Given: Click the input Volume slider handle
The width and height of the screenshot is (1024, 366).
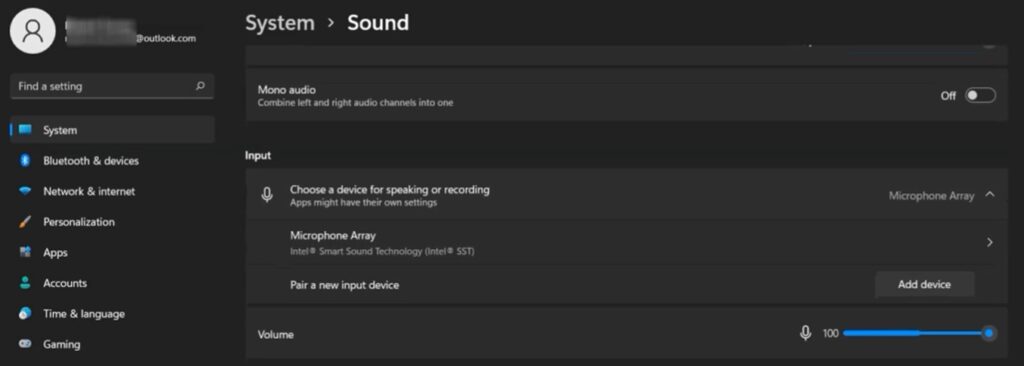Looking at the screenshot, I should 989,333.
